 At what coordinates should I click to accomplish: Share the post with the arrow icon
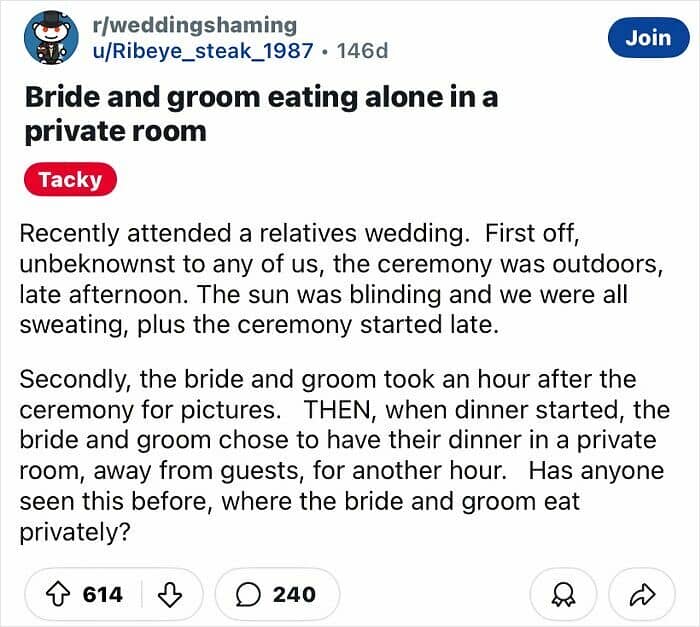point(642,594)
